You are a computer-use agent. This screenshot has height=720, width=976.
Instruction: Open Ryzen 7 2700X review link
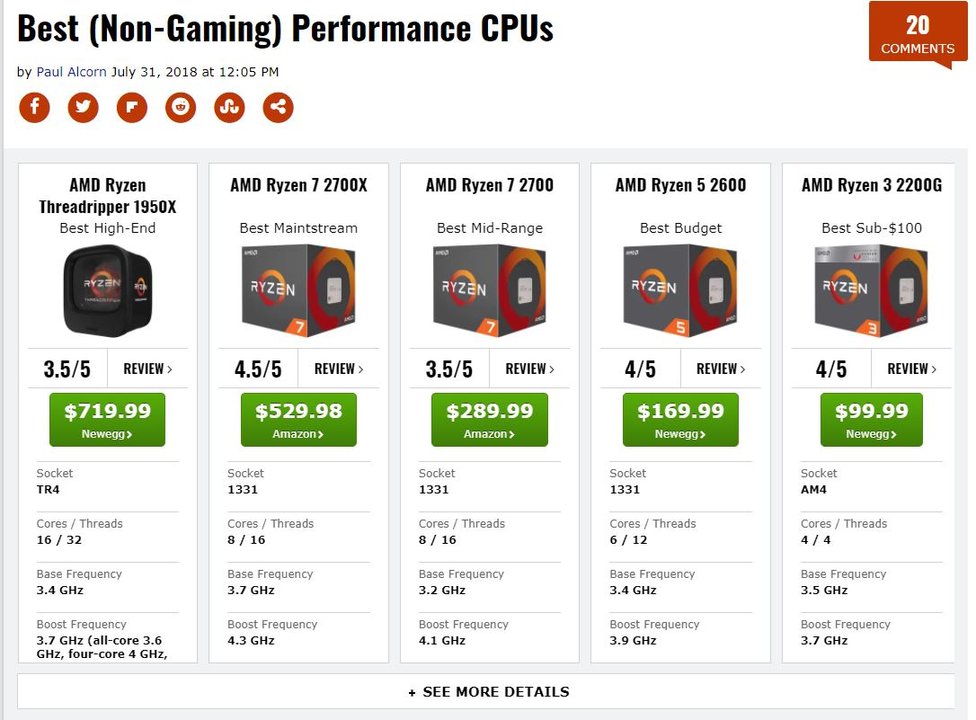coord(339,369)
